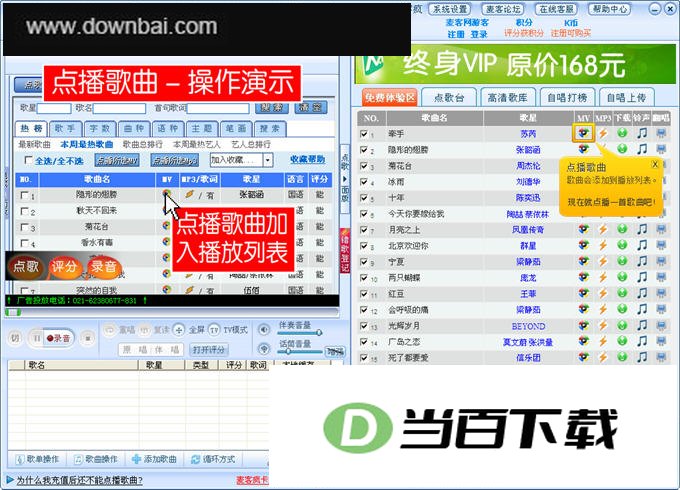The image size is (680, 490).
Task: Download 隐形的翅膀 in the right list
Action: pos(622,149)
